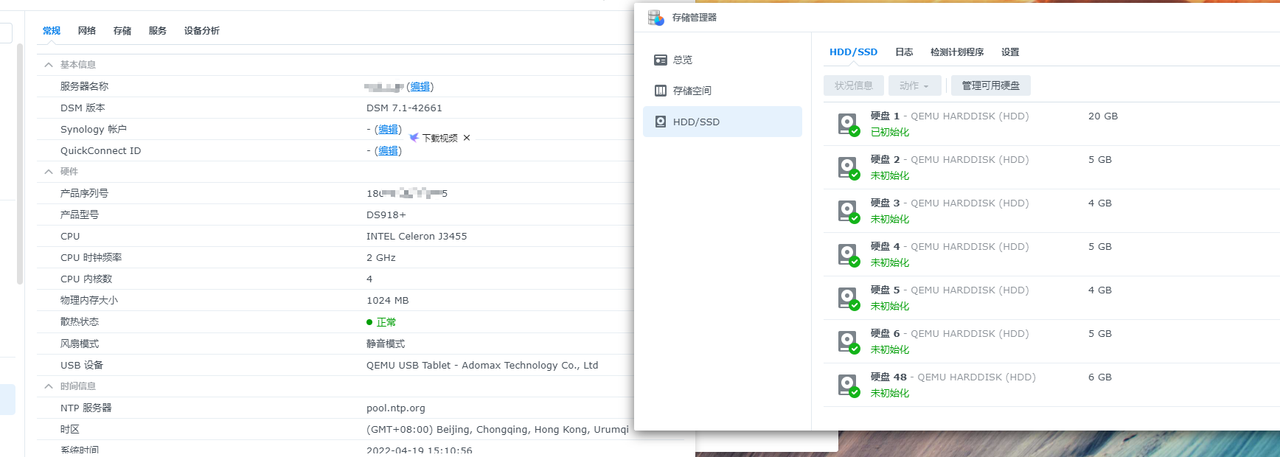Viewport: 1280px width, 457px height.
Task: Click the disk icon for 硬盘 4
Action: pyautogui.click(x=848, y=255)
